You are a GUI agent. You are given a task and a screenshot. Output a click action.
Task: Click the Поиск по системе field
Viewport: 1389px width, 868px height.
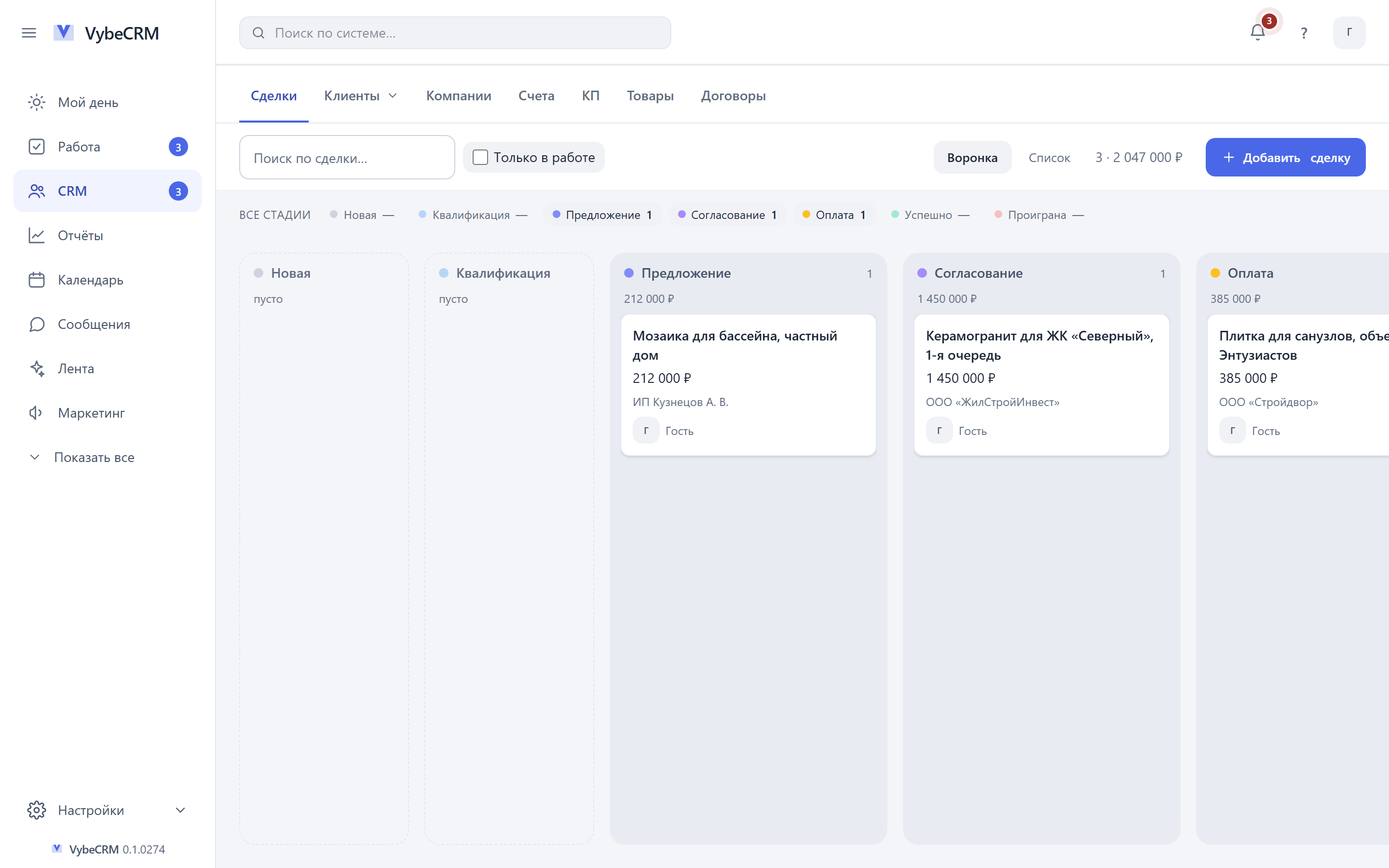[x=455, y=33]
